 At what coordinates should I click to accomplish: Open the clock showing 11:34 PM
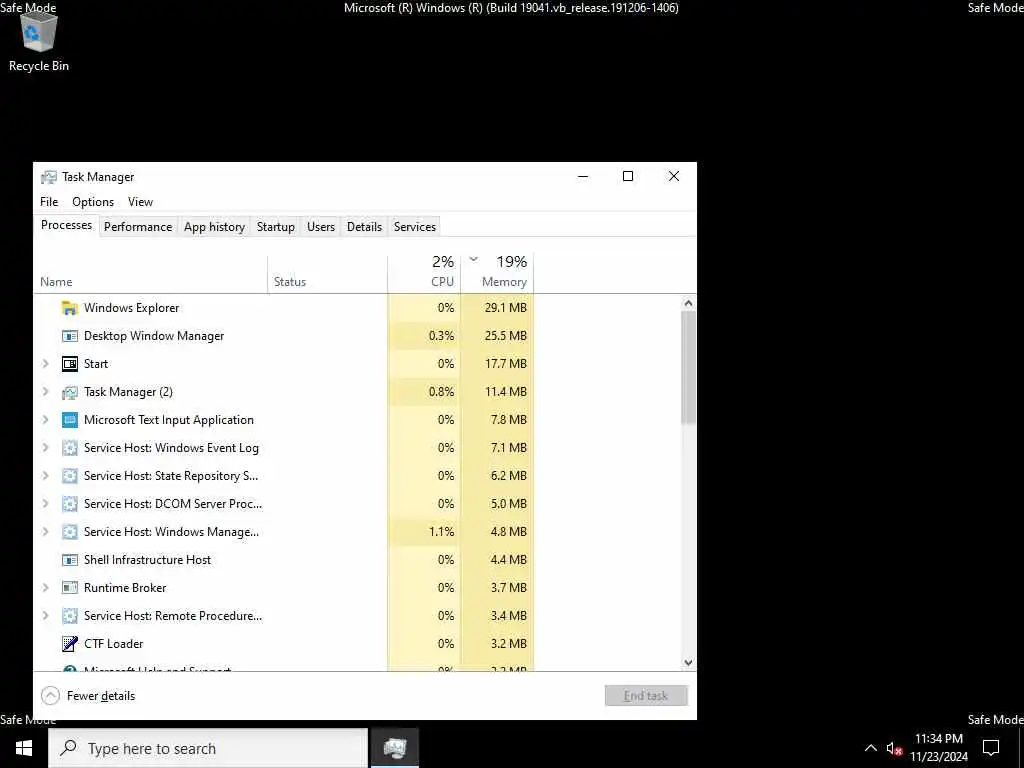(x=939, y=748)
